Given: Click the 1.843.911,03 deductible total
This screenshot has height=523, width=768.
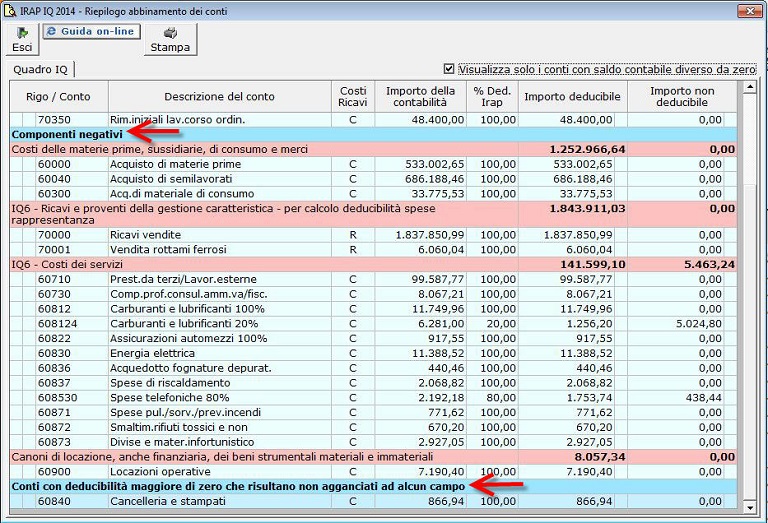Looking at the screenshot, I should pyautogui.click(x=587, y=209).
